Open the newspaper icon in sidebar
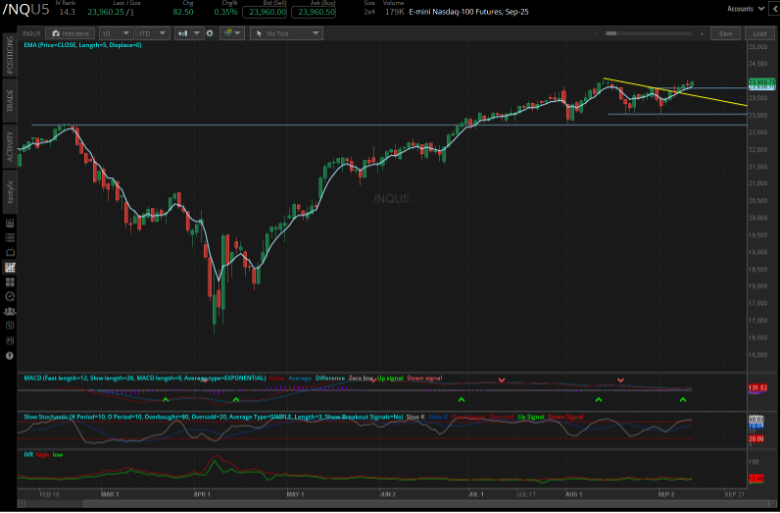This screenshot has width=780, height=513. 9,223
